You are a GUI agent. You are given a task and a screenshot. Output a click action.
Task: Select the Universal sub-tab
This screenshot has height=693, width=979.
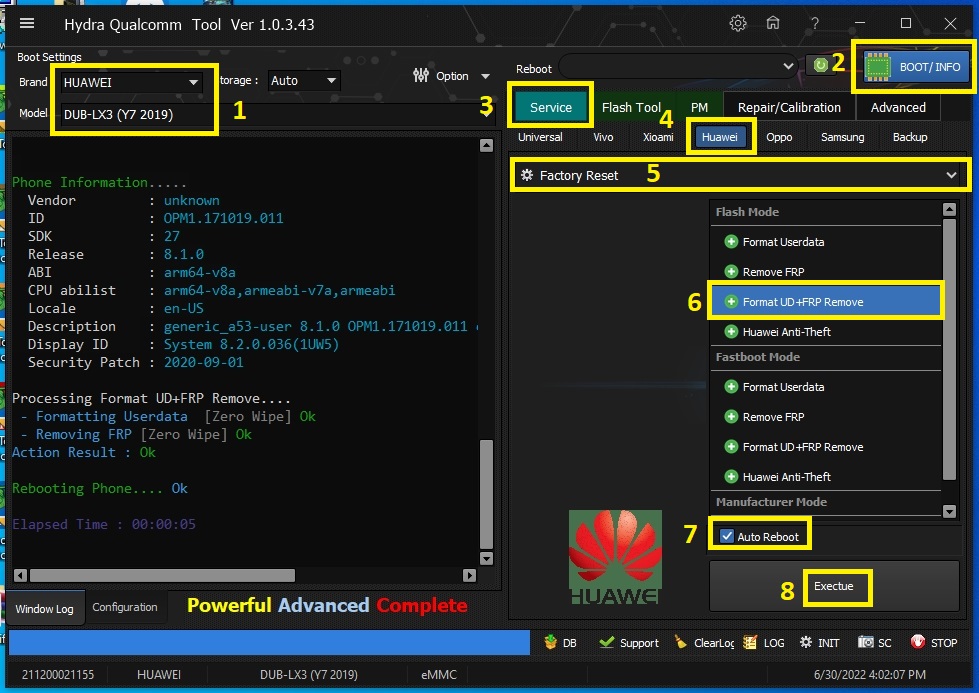(x=540, y=137)
